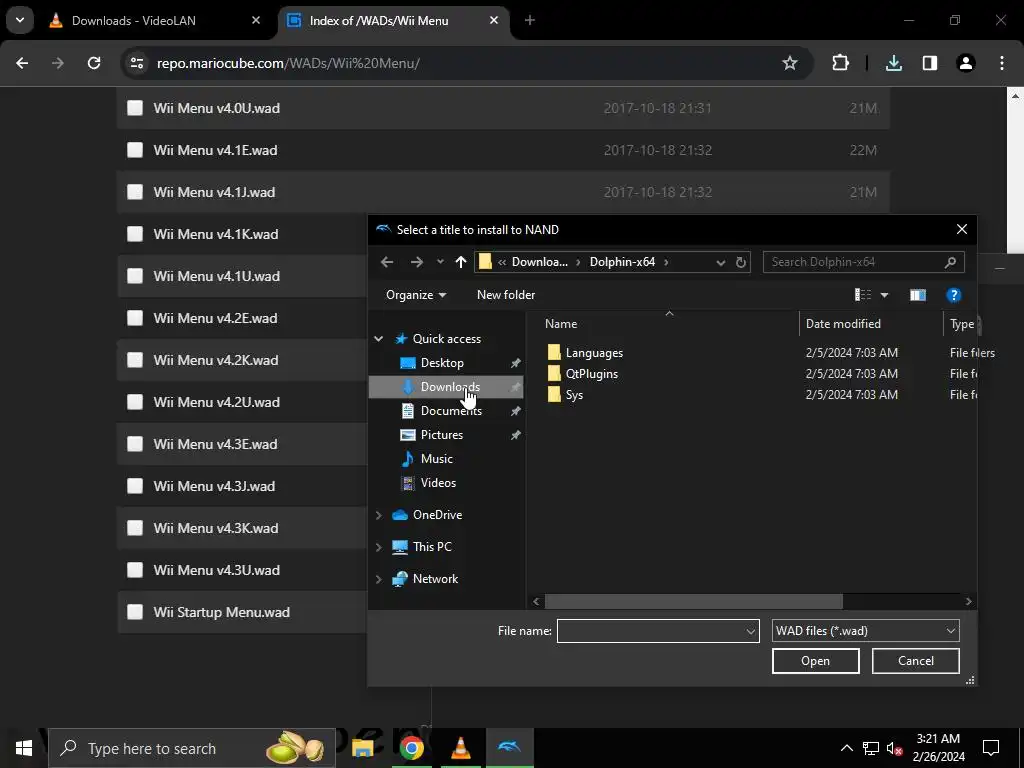Open the QtPlugins folder

[591, 374]
